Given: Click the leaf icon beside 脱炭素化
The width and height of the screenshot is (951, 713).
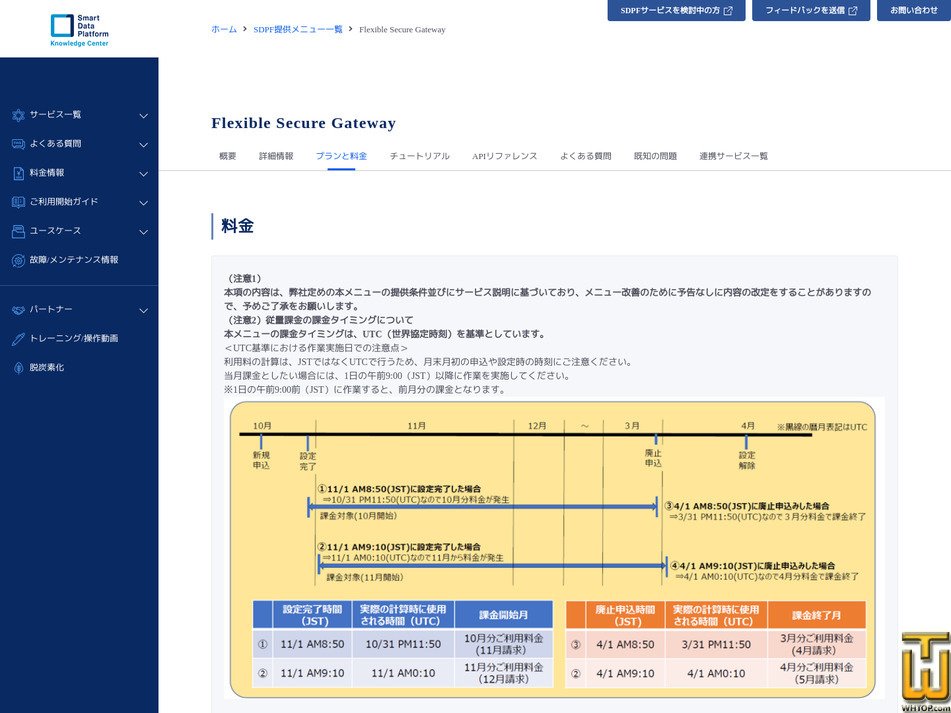Looking at the screenshot, I should tap(18, 368).
